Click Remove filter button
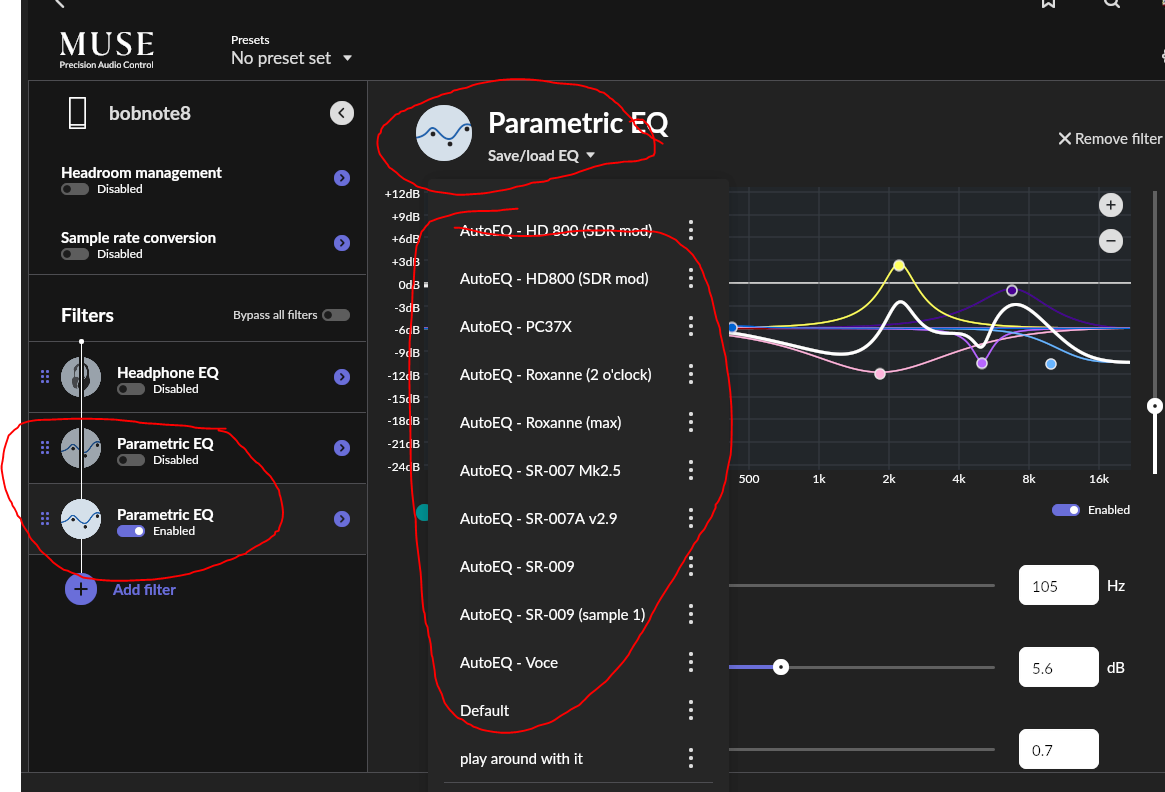Image resolution: width=1165 pixels, height=792 pixels. pos(1110,139)
